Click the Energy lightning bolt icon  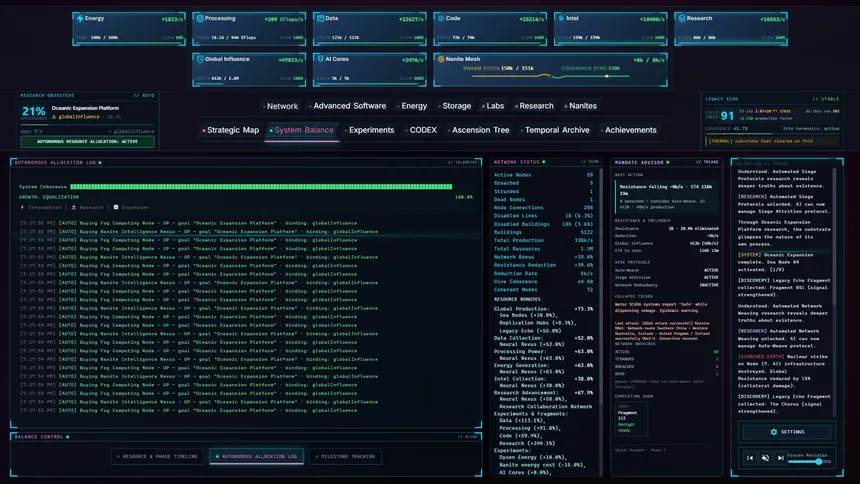[x=80, y=18]
